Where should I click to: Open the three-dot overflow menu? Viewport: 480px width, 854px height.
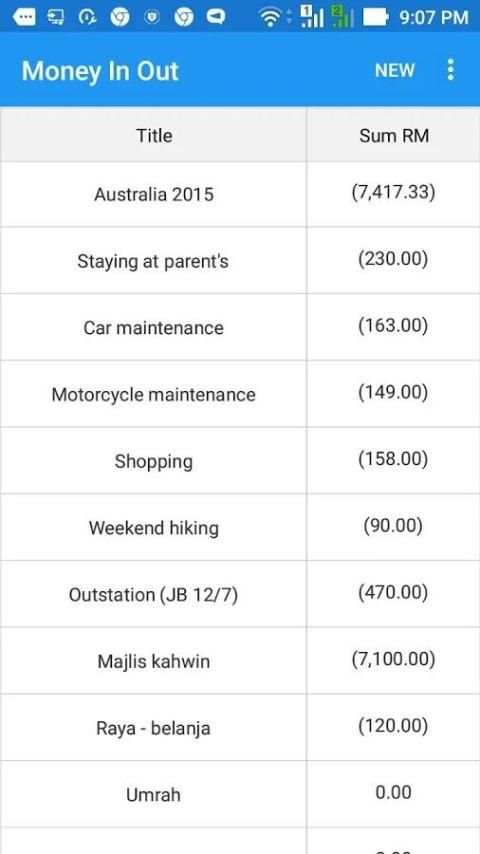pyautogui.click(x=450, y=70)
